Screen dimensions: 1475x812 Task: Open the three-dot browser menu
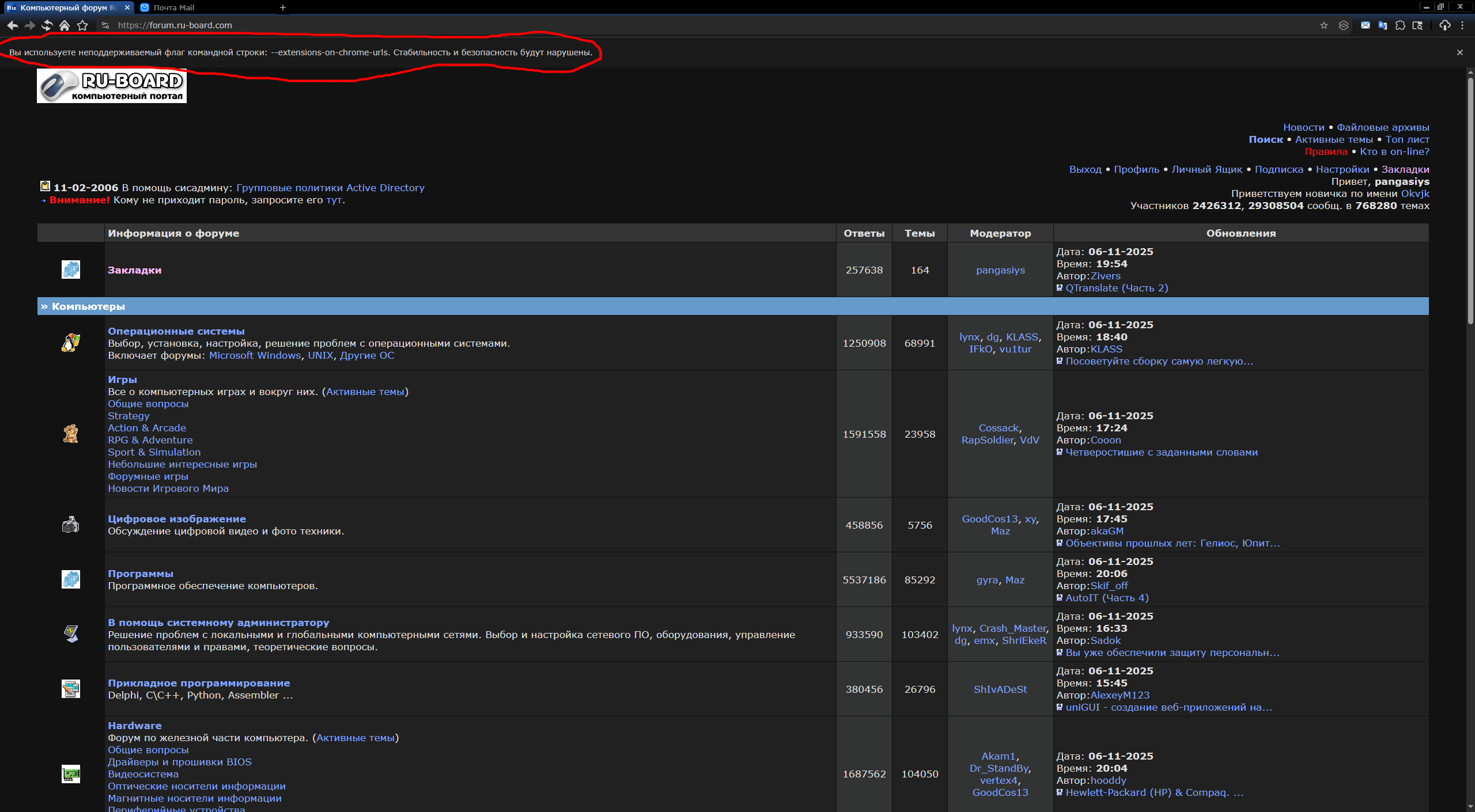pos(1462,25)
